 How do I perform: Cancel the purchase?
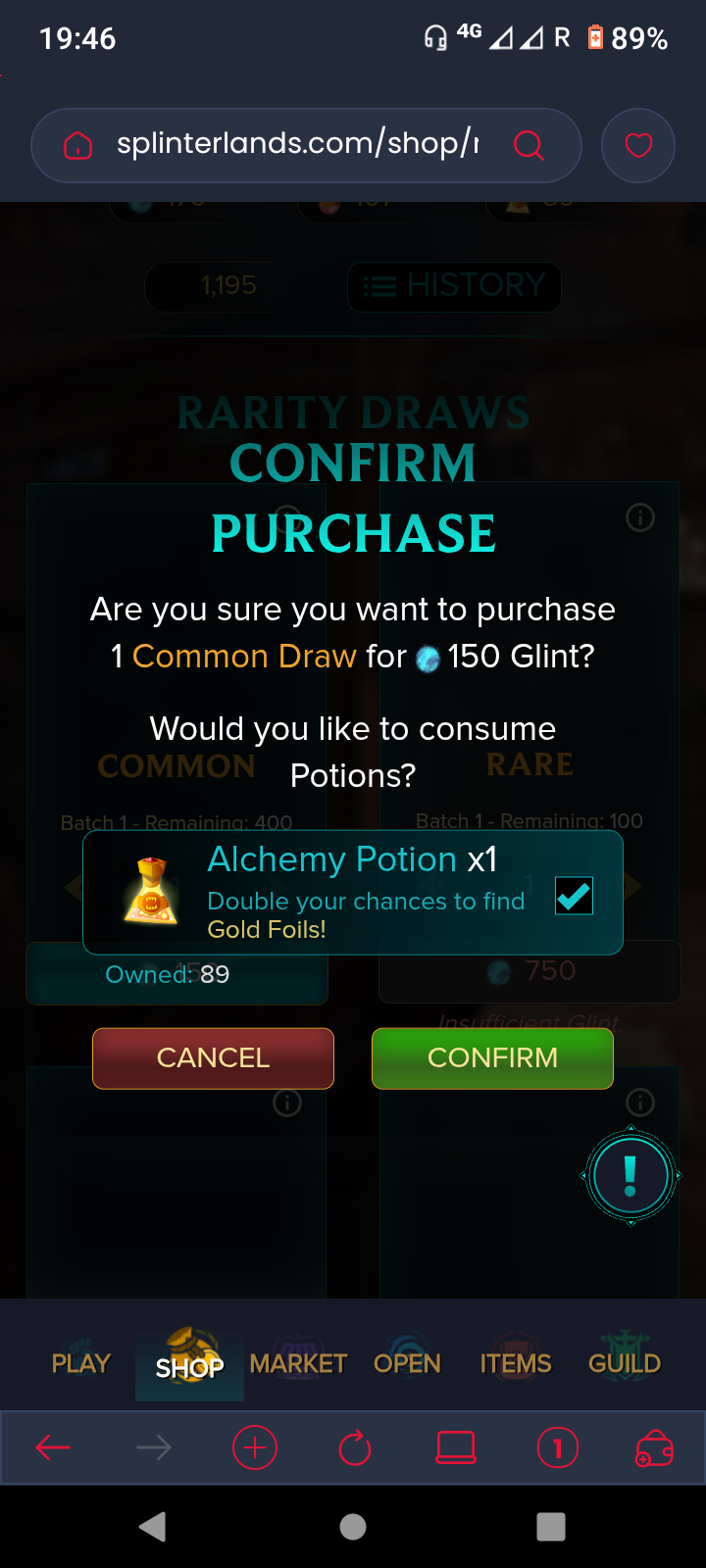coord(213,1058)
